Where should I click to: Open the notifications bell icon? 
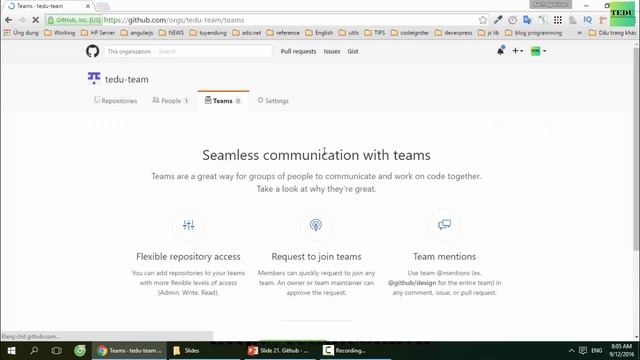[500, 51]
